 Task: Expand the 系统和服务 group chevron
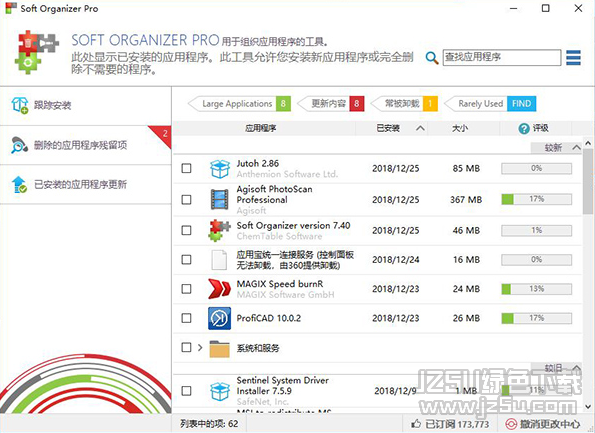[x=200, y=348]
